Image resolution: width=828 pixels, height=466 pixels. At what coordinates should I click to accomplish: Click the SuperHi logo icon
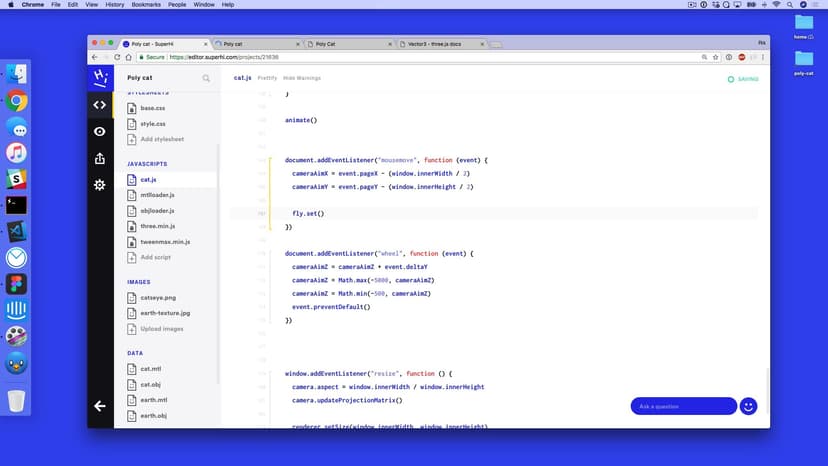point(100,77)
